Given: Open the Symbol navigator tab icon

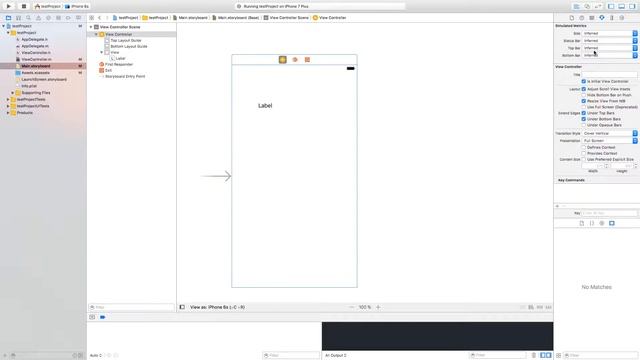Looking at the screenshot, I should (18, 18).
